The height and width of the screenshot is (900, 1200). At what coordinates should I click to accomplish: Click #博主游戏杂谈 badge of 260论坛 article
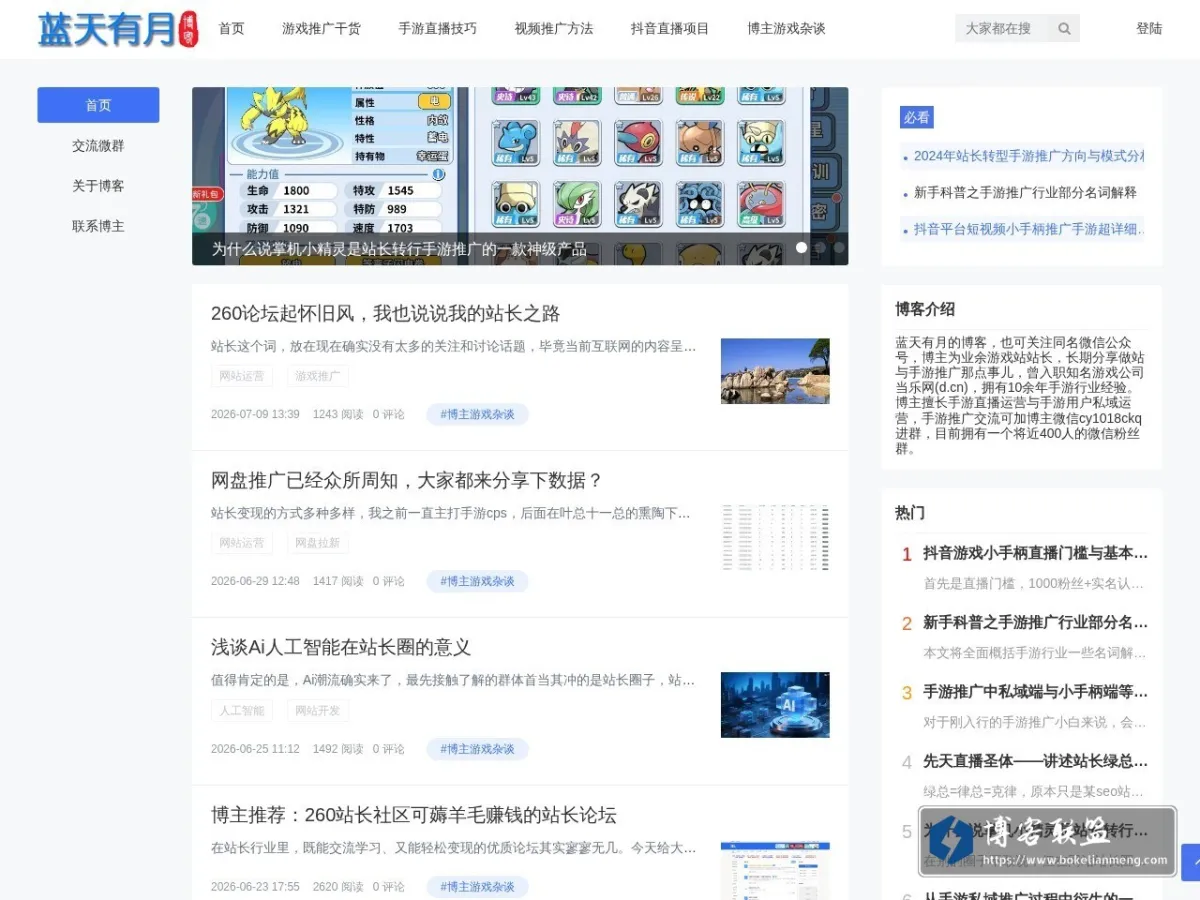pos(477,414)
